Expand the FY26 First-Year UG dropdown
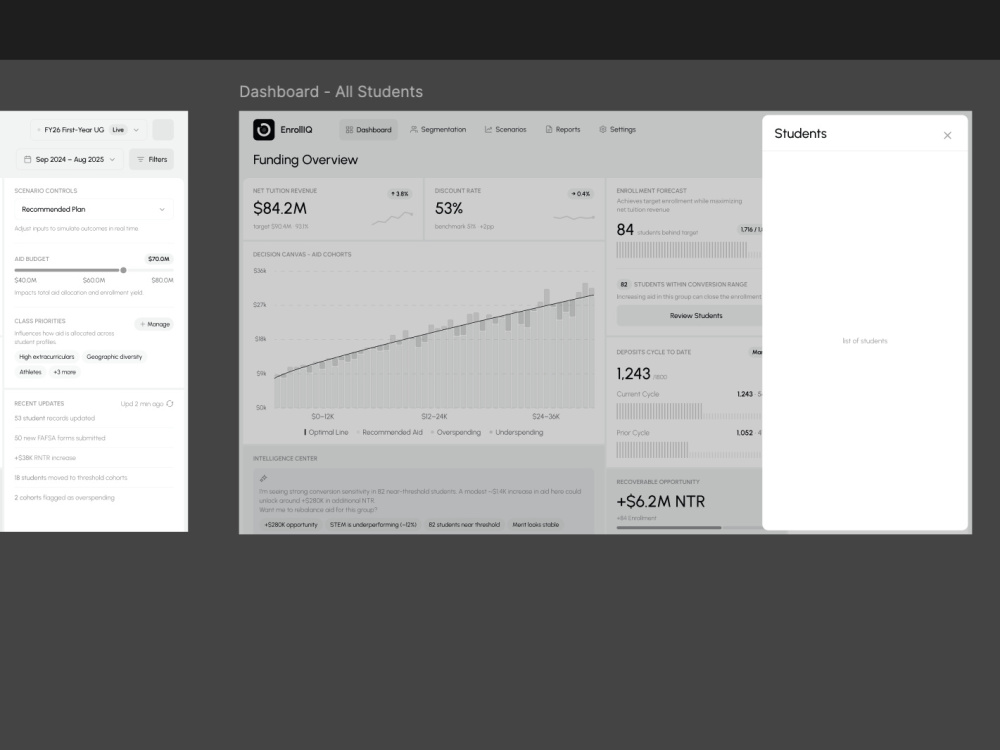The width and height of the screenshot is (1000, 750). click(x=89, y=130)
